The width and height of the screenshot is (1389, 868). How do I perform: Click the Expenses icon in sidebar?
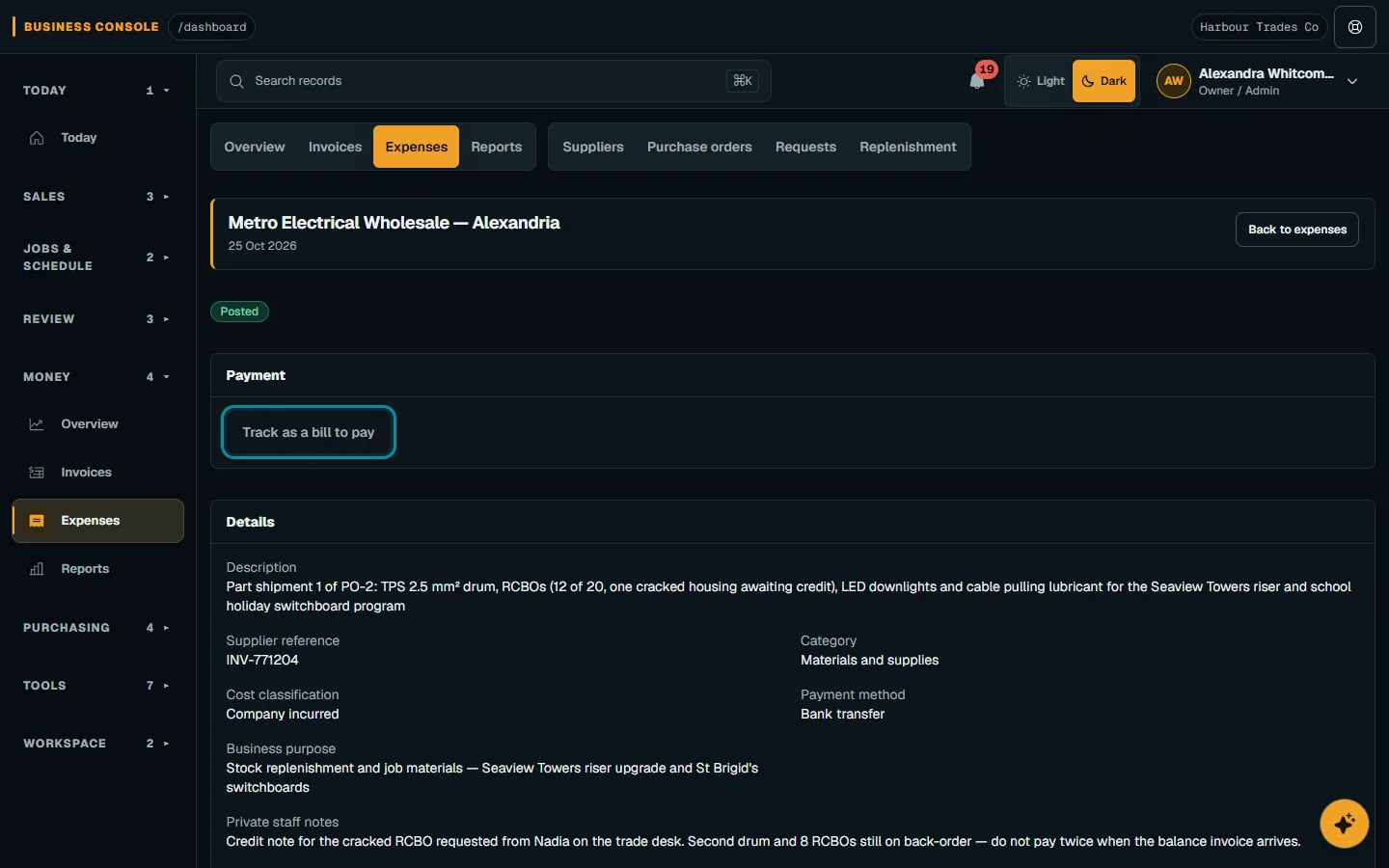tap(37, 521)
